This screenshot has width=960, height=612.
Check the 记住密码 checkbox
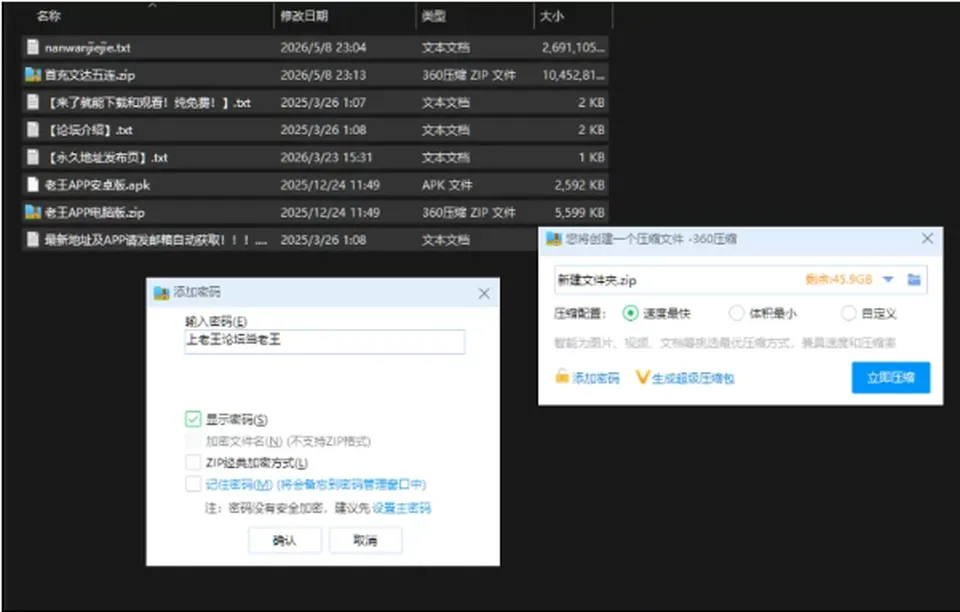193,484
